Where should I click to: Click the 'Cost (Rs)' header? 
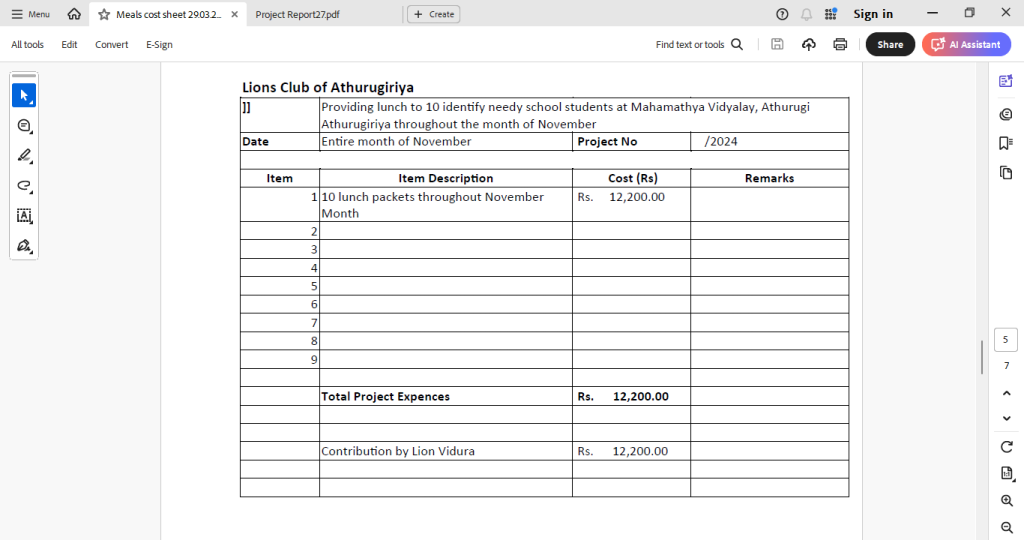click(632, 178)
